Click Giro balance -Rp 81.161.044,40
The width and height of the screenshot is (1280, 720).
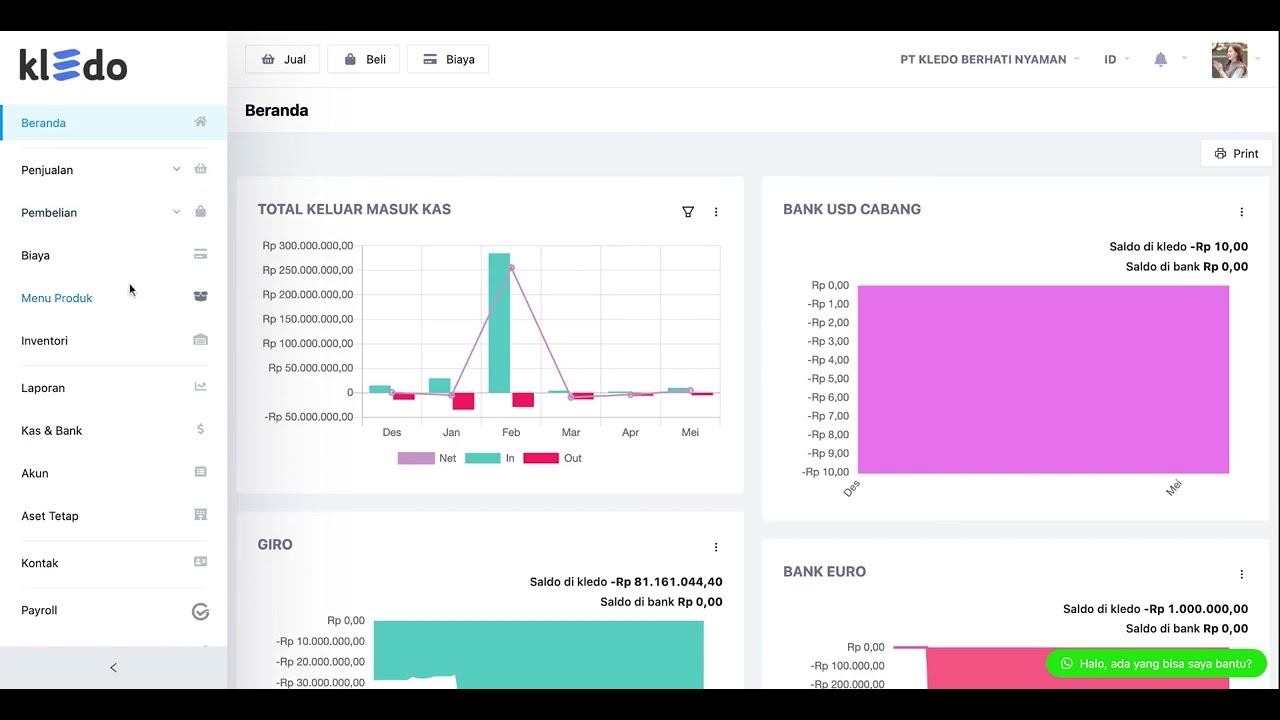pos(667,582)
